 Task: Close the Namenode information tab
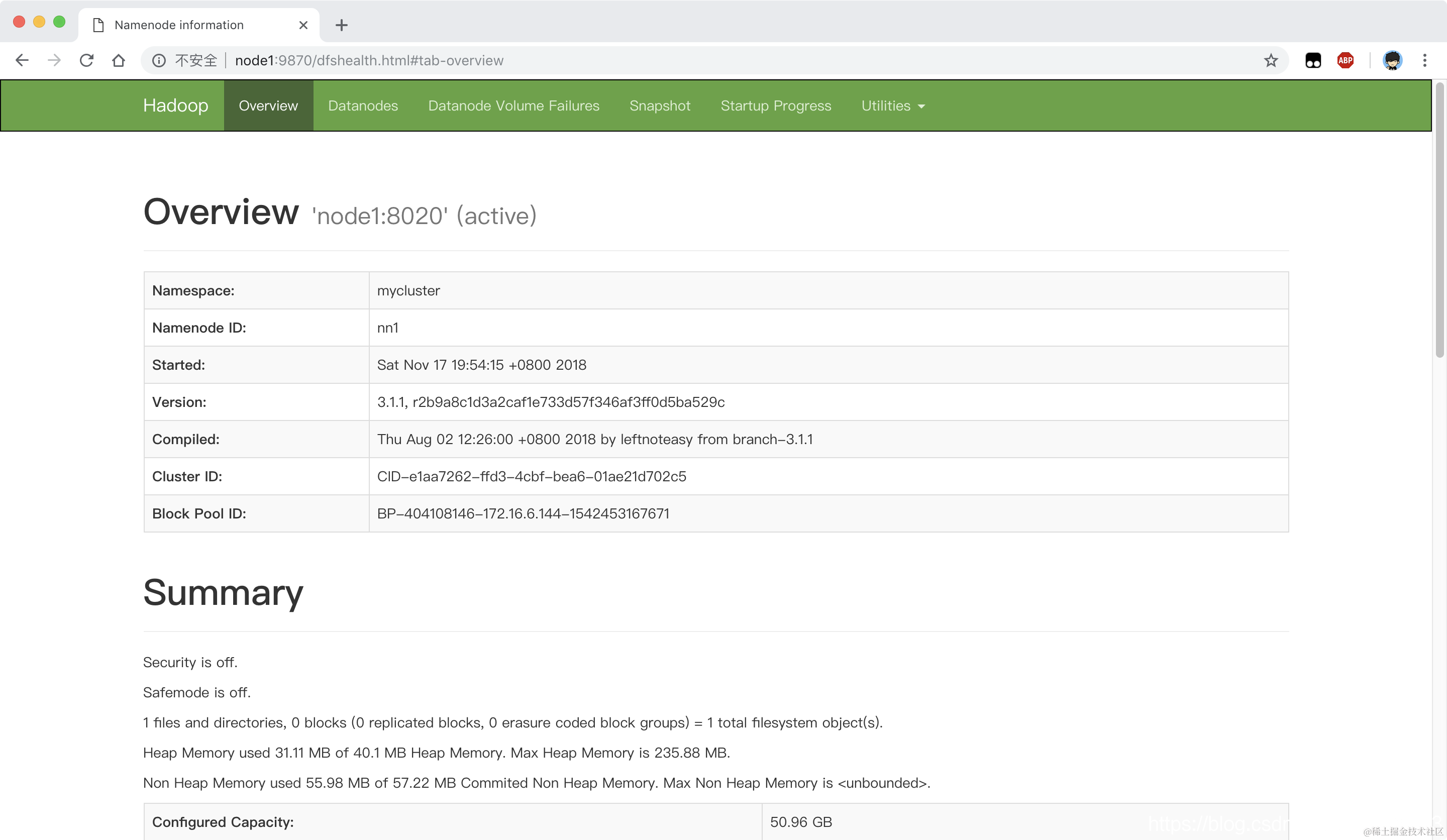tap(303, 25)
